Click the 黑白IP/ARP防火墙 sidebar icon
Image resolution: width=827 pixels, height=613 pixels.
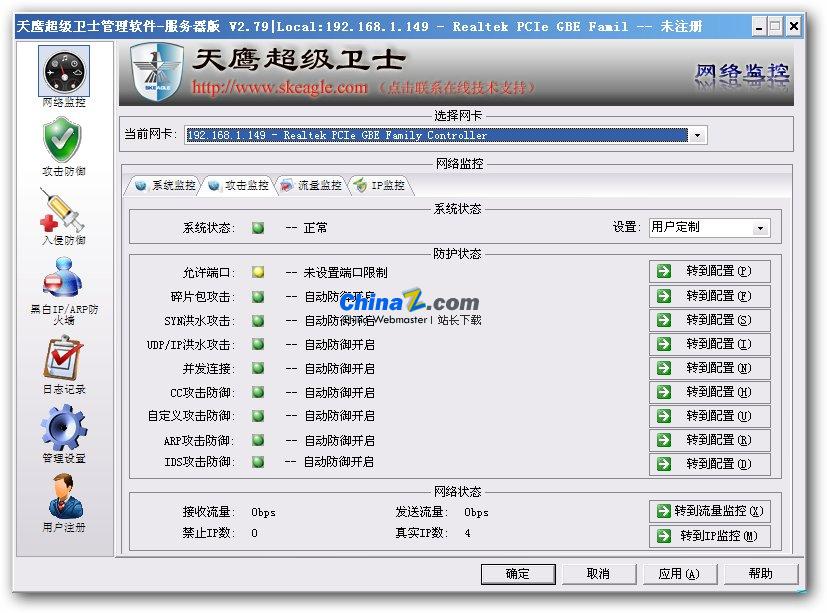[x=62, y=276]
